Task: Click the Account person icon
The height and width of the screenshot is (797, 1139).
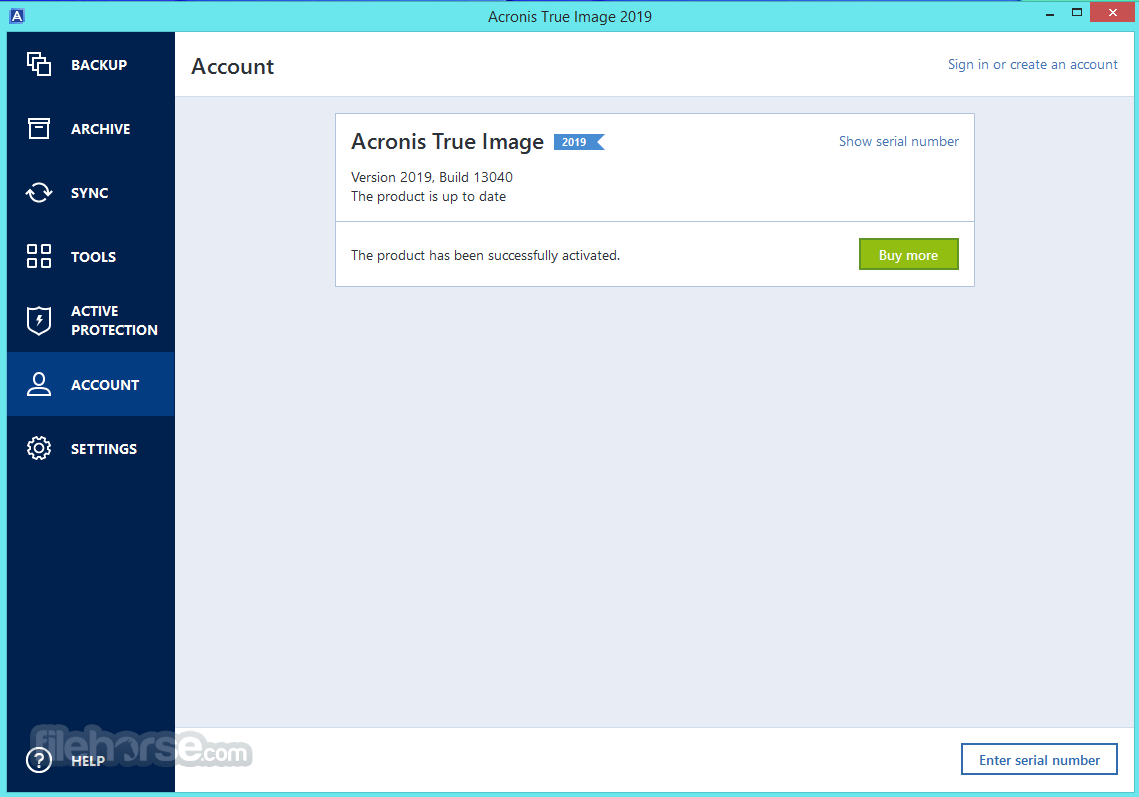Action: [x=38, y=384]
